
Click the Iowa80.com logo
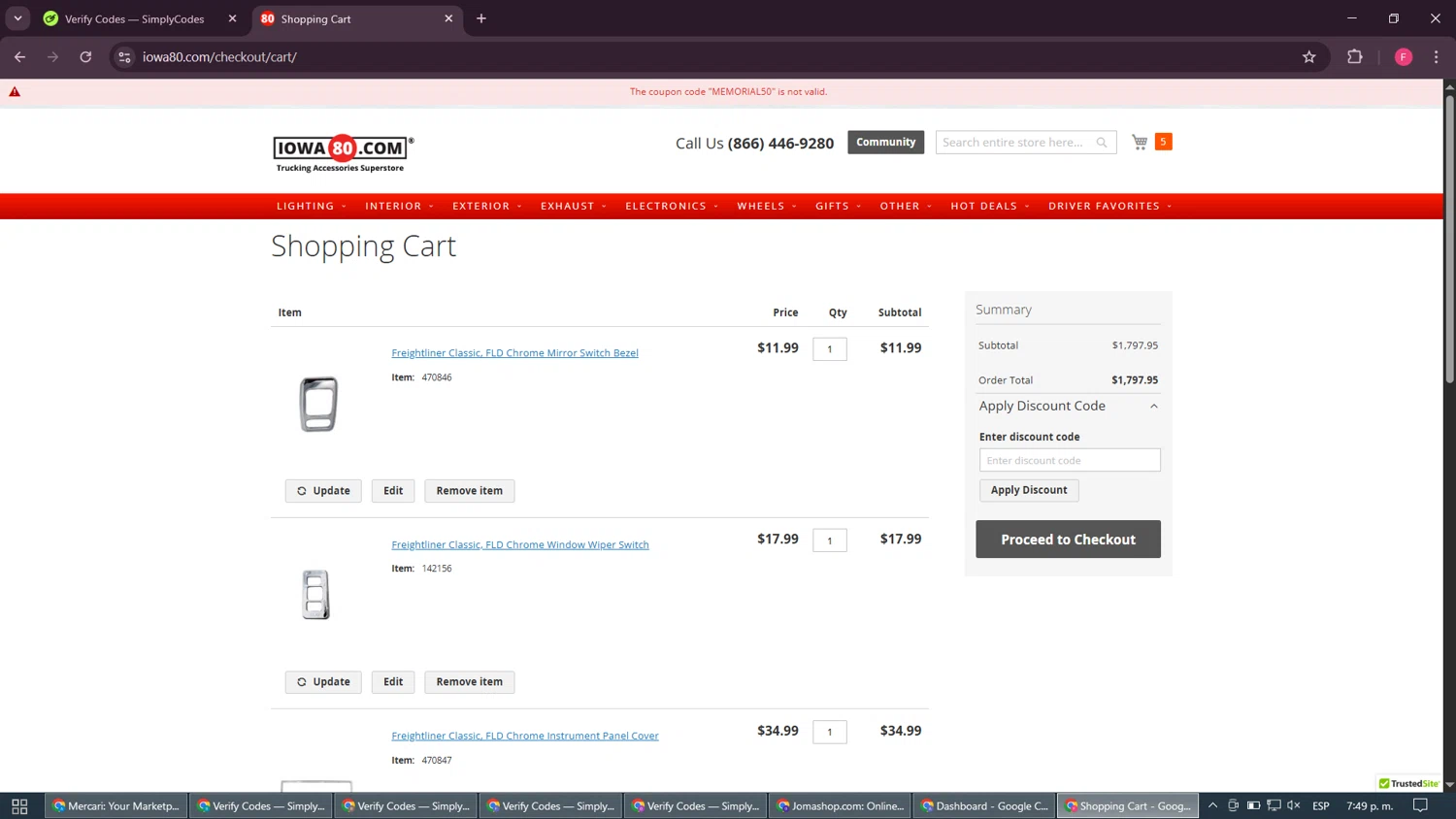pyautogui.click(x=344, y=153)
